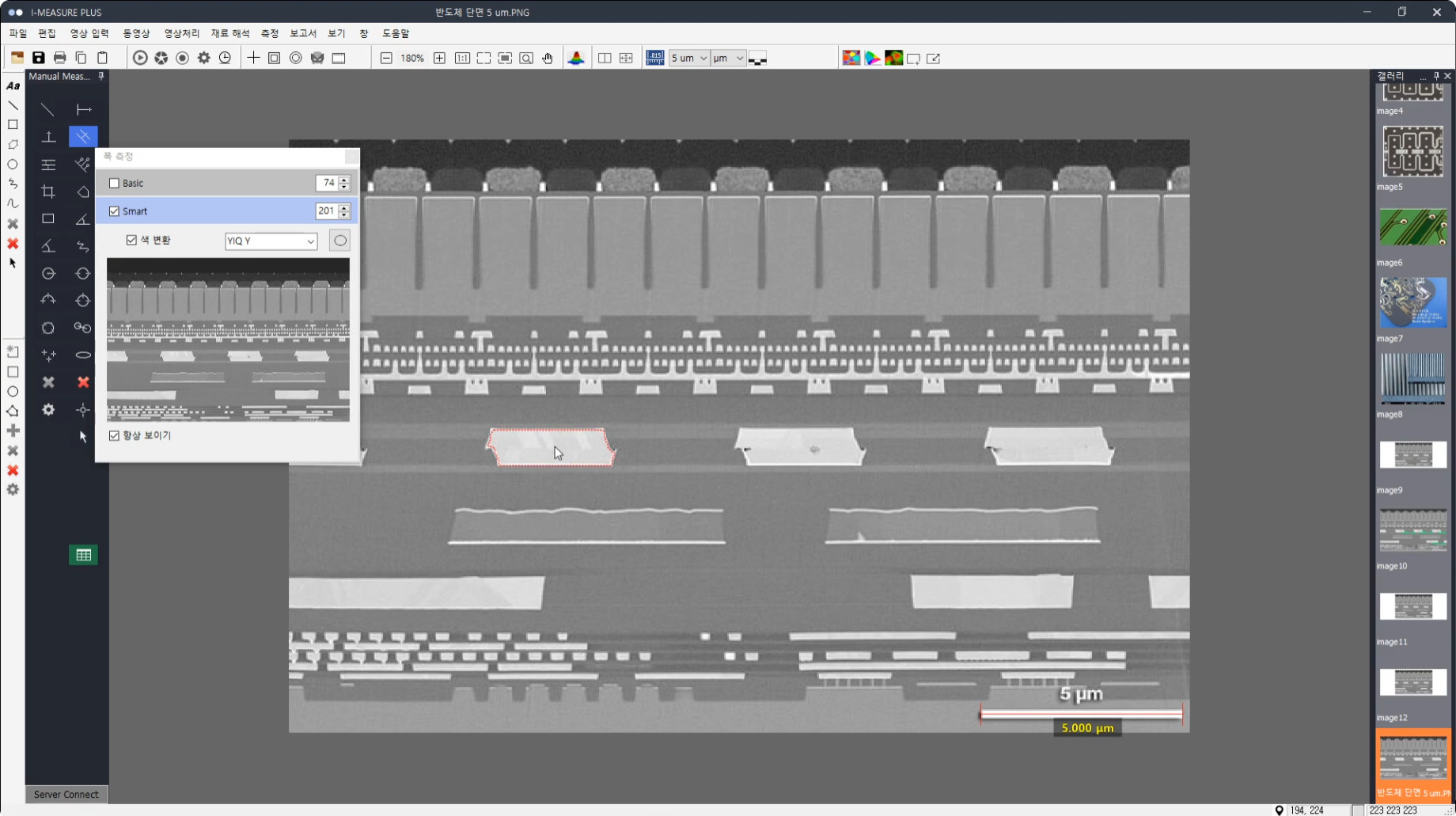Image resolution: width=1456 pixels, height=816 pixels.
Task: Select the pointer arrow in Manual Measure panel
Action: point(83,437)
